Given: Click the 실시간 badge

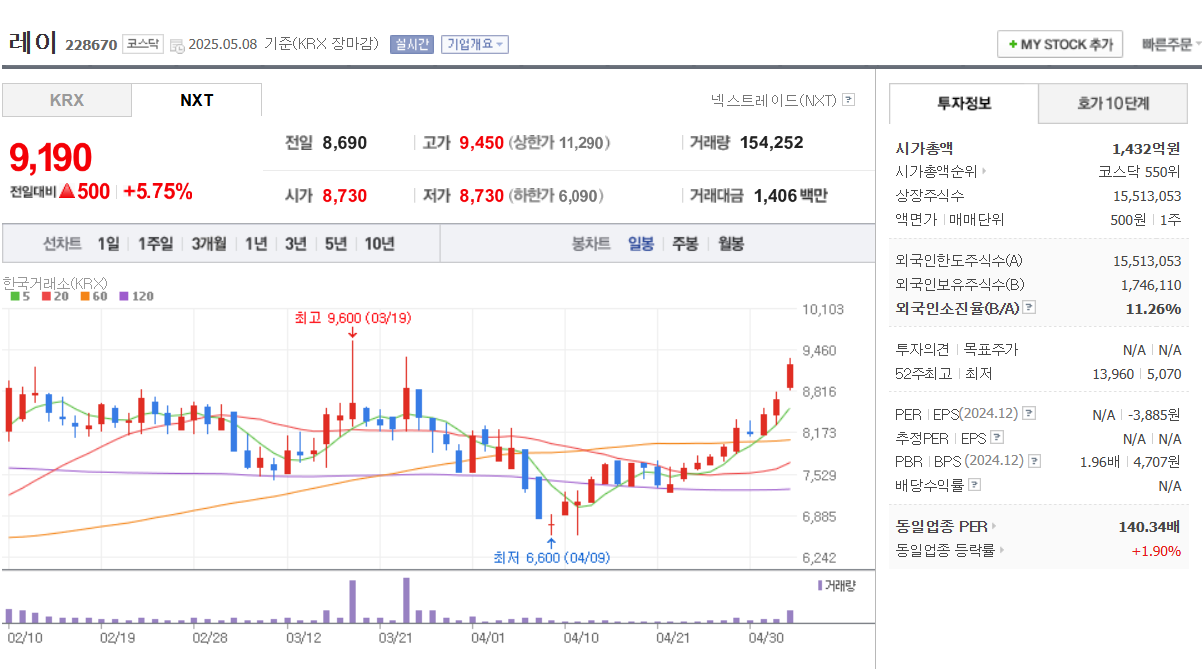Looking at the screenshot, I should [412, 44].
